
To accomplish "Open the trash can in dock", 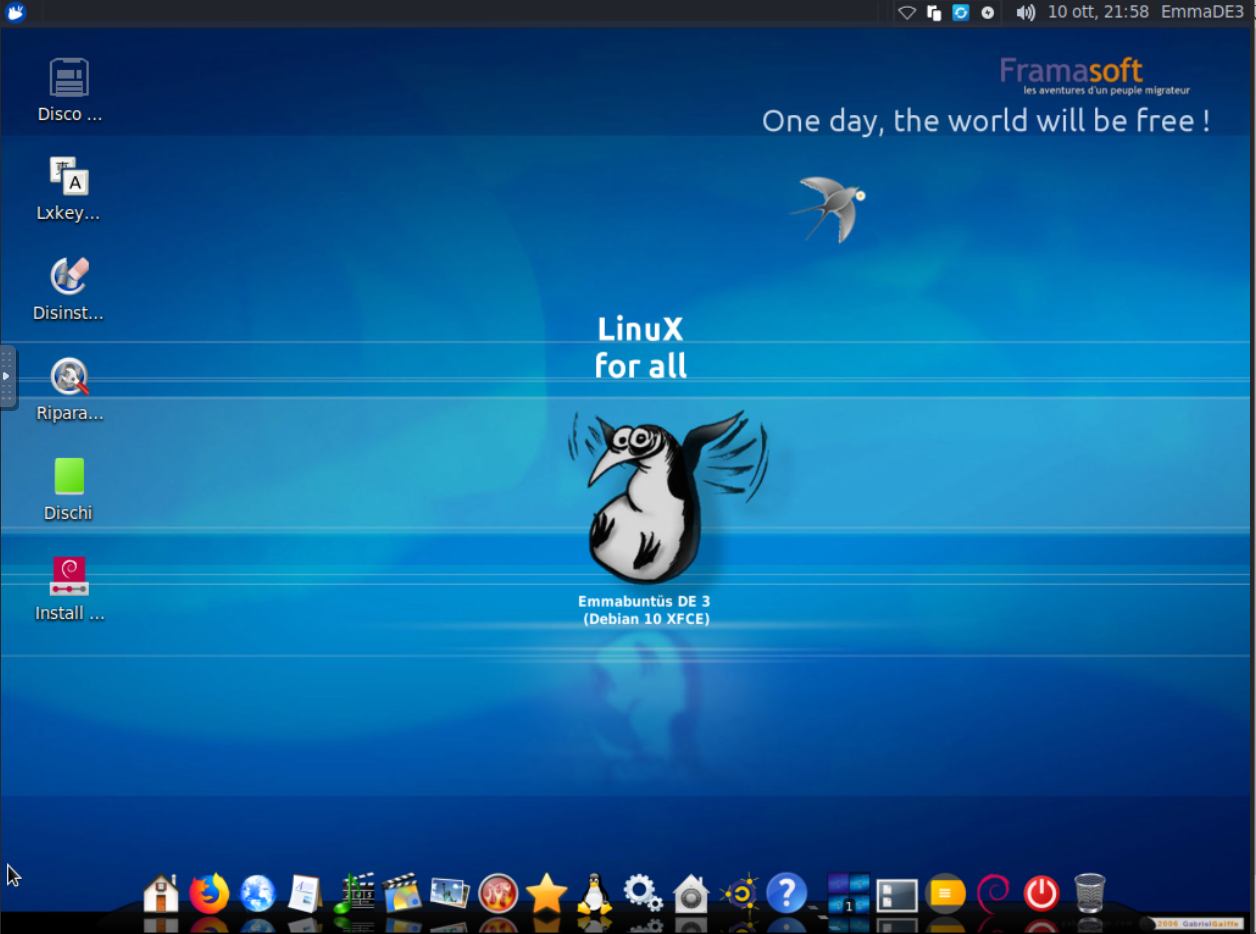I will click(x=1089, y=892).
